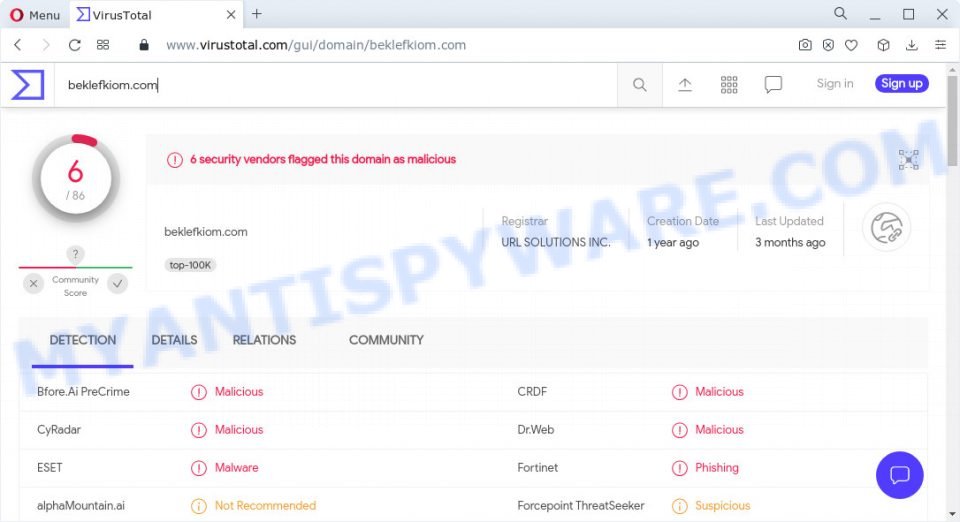Take a snapshot with camera icon
The height and width of the screenshot is (522, 960).
tap(805, 45)
